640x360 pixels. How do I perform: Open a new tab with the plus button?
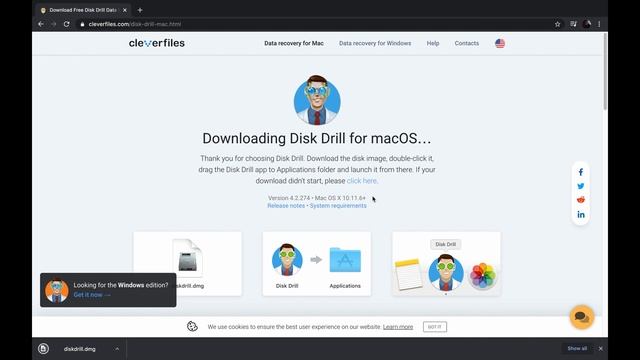point(140,10)
